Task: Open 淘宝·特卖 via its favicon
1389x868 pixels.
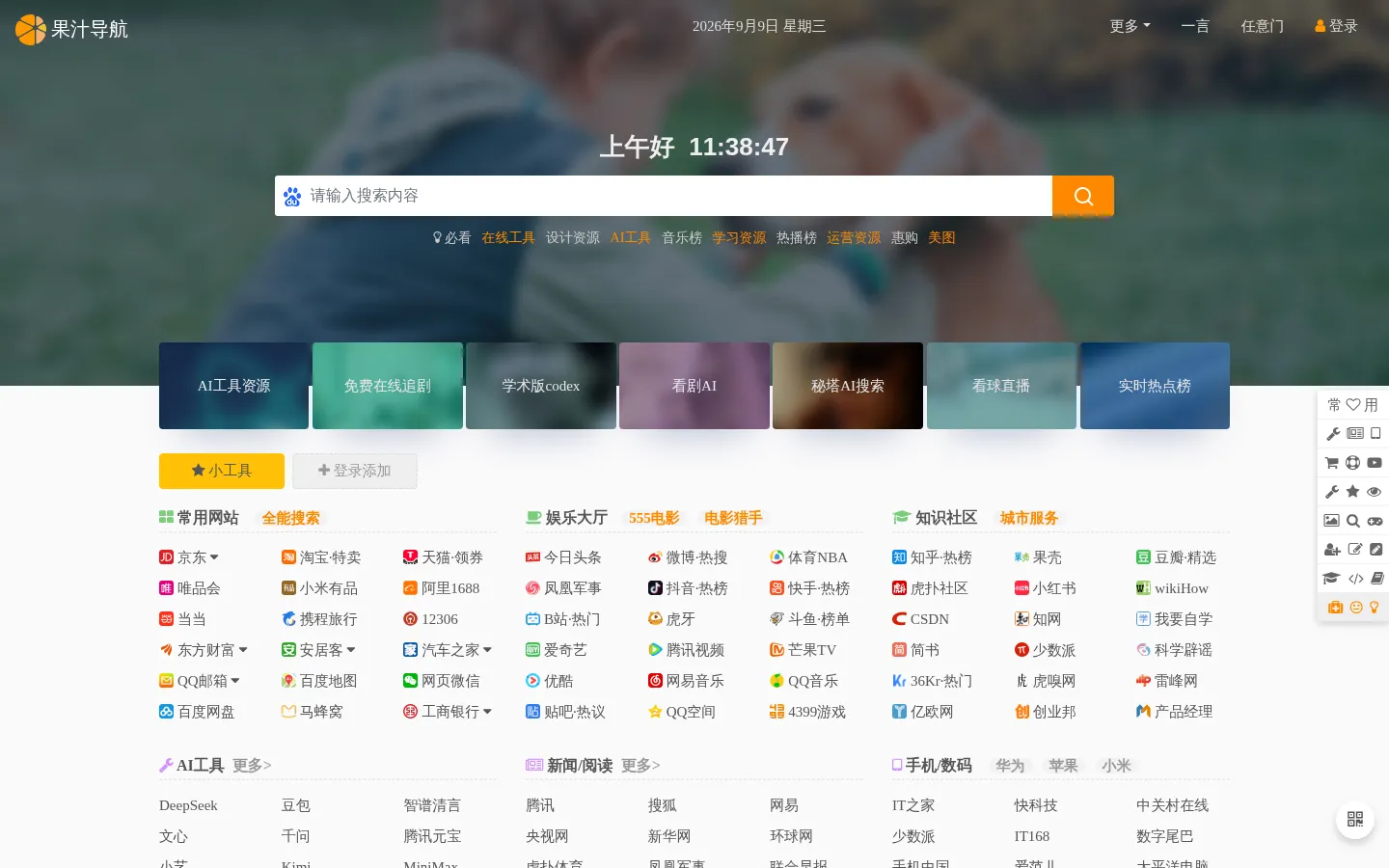Action: 288,557
